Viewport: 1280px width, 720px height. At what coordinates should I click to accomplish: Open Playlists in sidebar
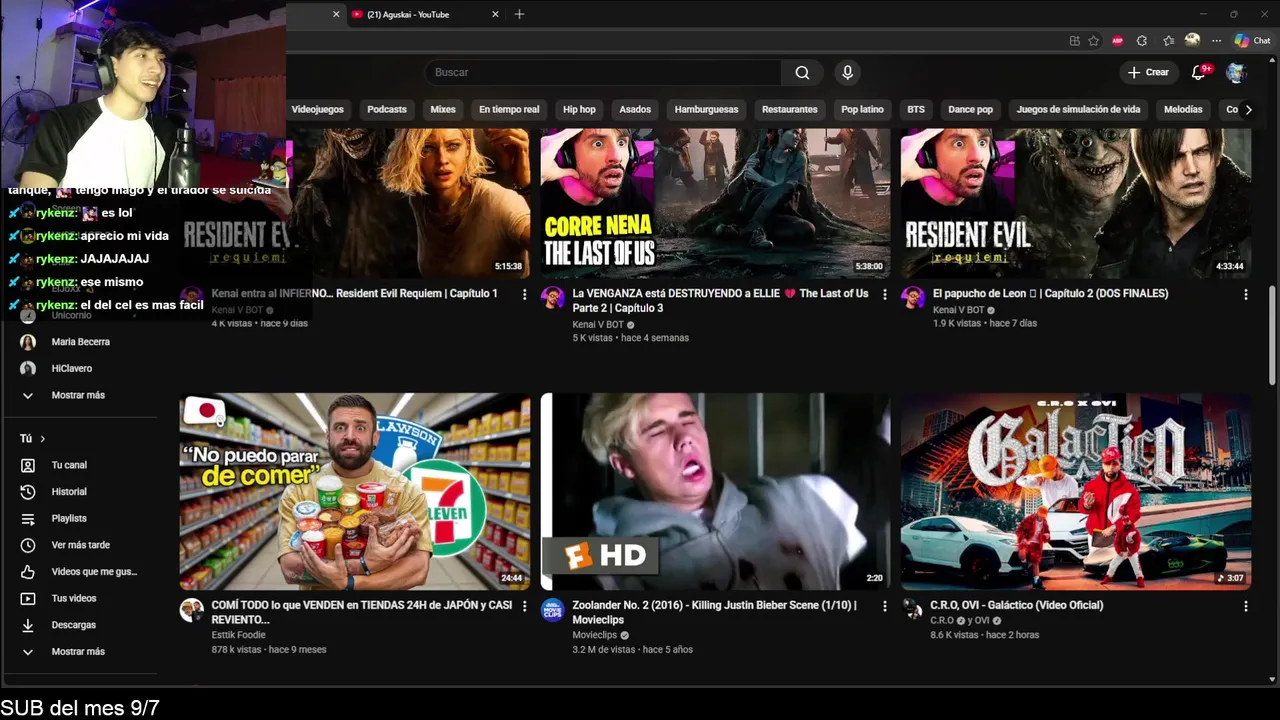point(69,518)
